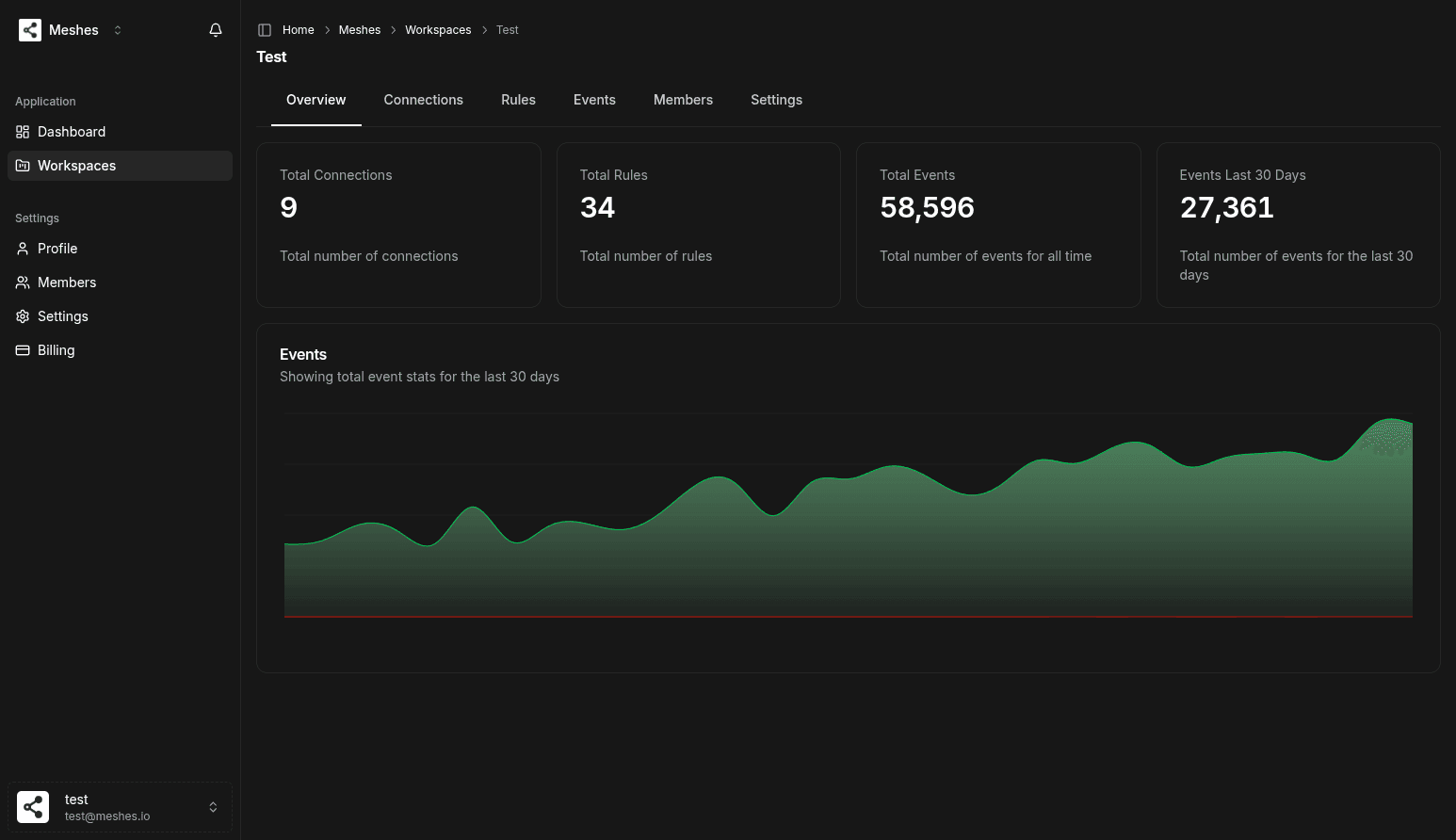Expand the Meshes workspace switcher chevron
Image resolution: width=1456 pixels, height=840 pixels.
click(118, 29)
